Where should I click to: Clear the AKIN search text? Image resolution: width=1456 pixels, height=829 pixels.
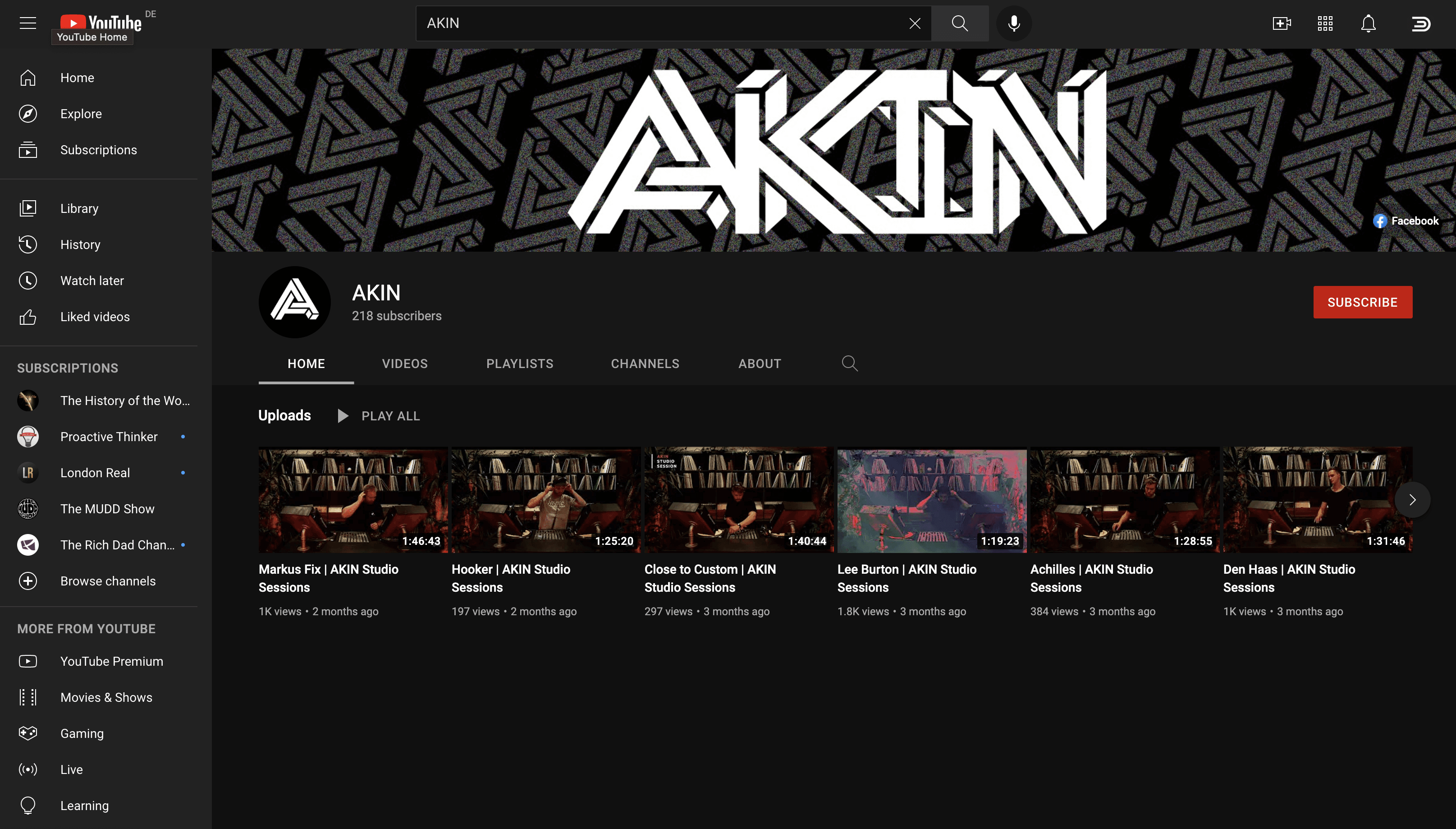point(914,23)
